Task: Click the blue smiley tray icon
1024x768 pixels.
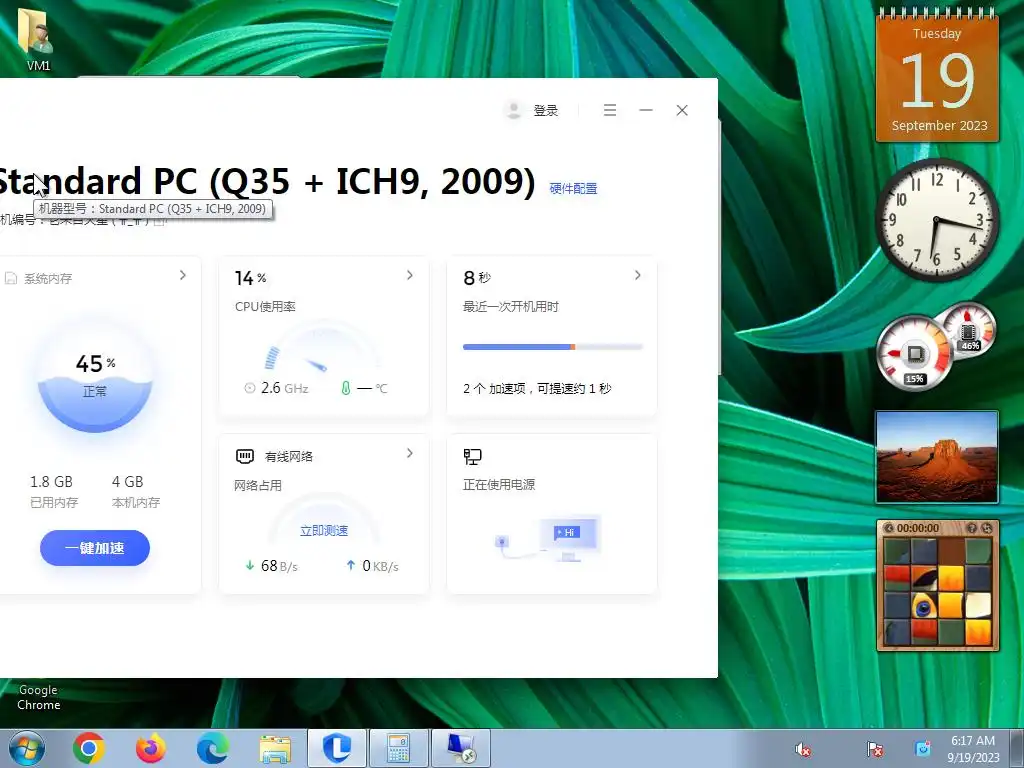Action: [x=922, y=749]
